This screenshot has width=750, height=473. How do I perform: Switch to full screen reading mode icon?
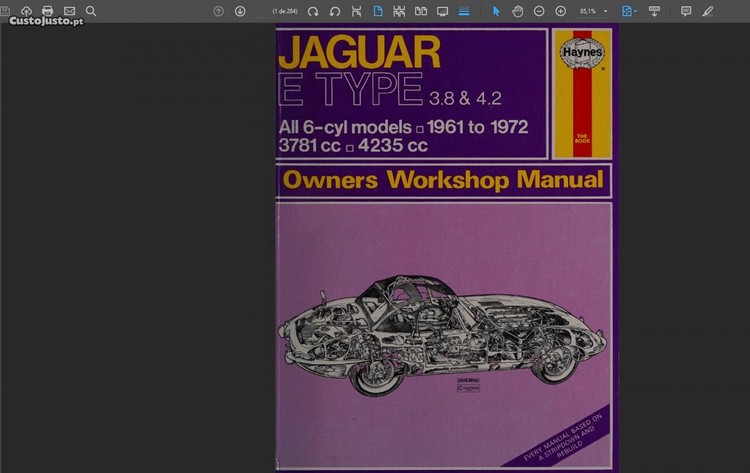point(442,11)
